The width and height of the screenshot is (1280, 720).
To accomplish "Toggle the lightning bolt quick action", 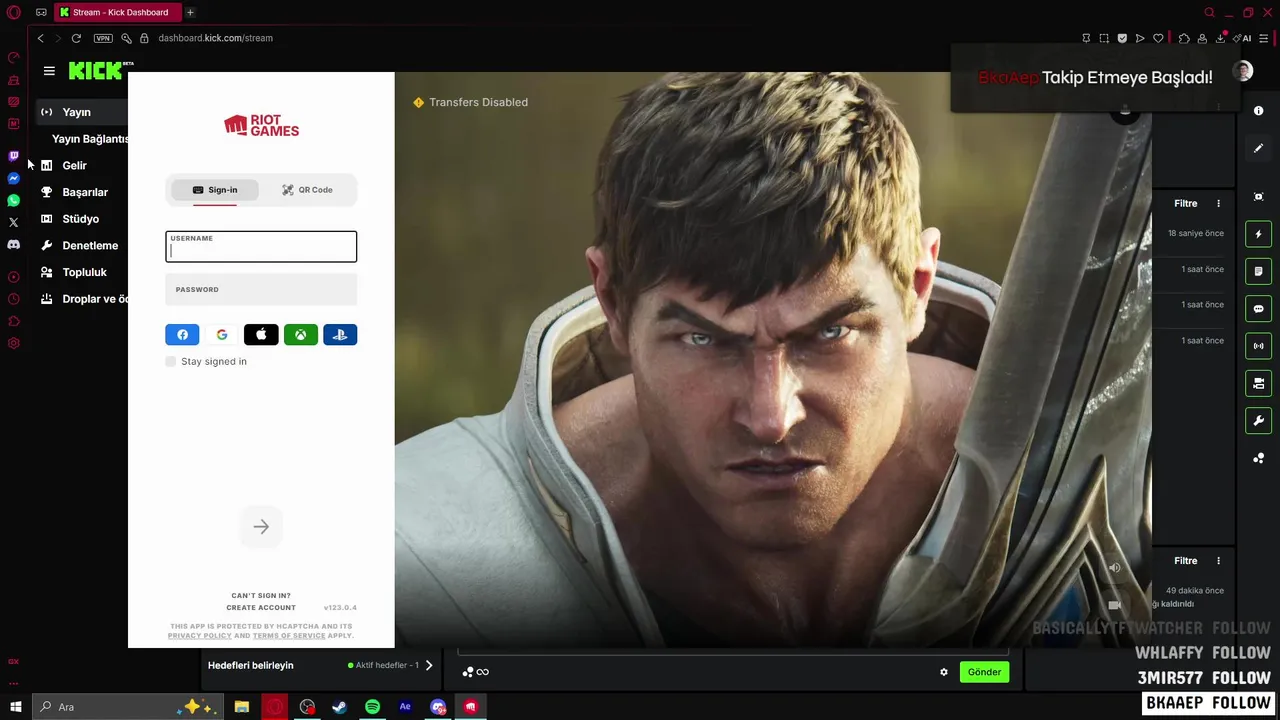I will [x=1259, y=234].
